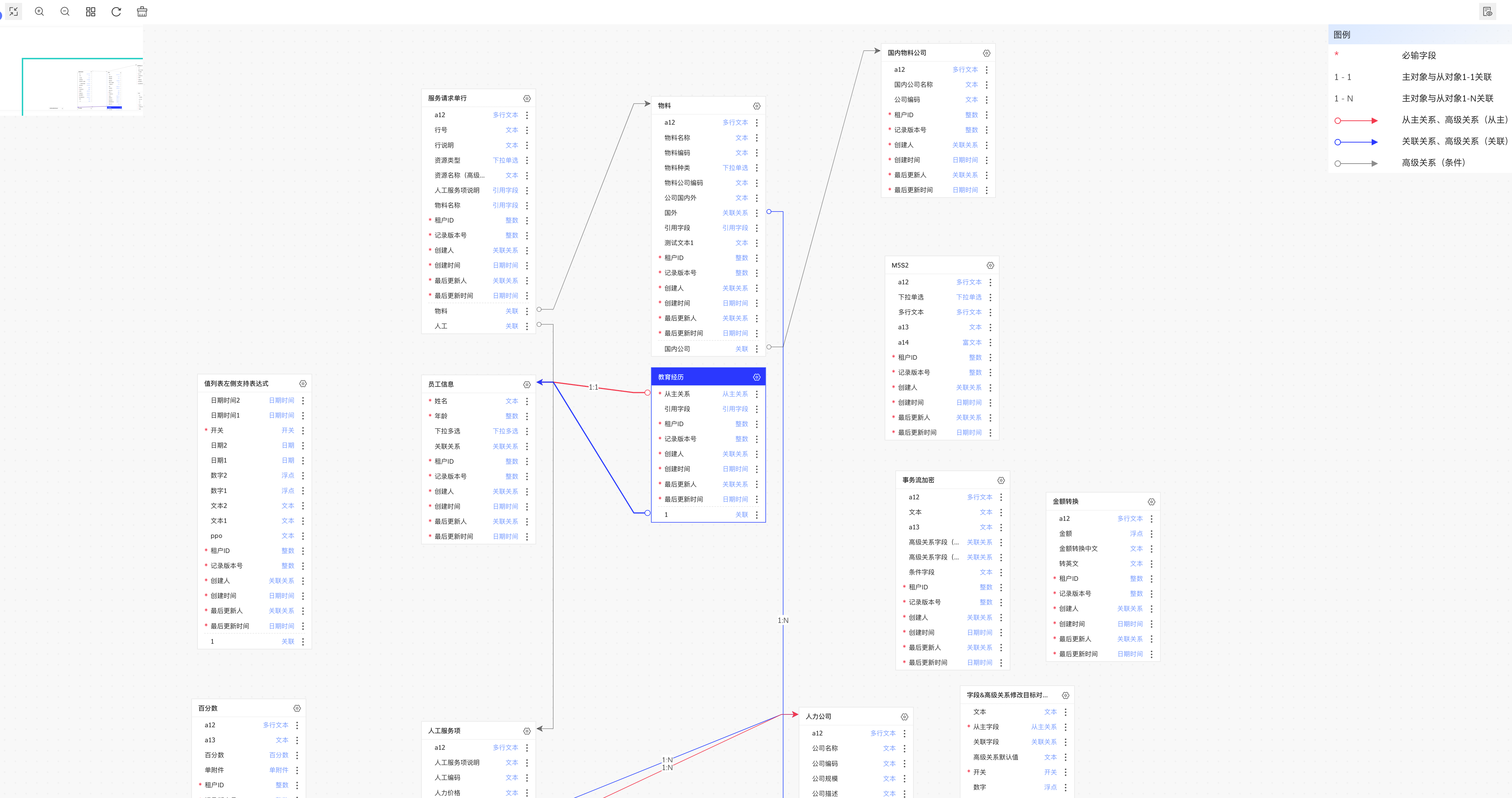Click the grid layout icon in toolbar
The width and height of the screenshot is (1512, 798).
(x=90, y=12)
